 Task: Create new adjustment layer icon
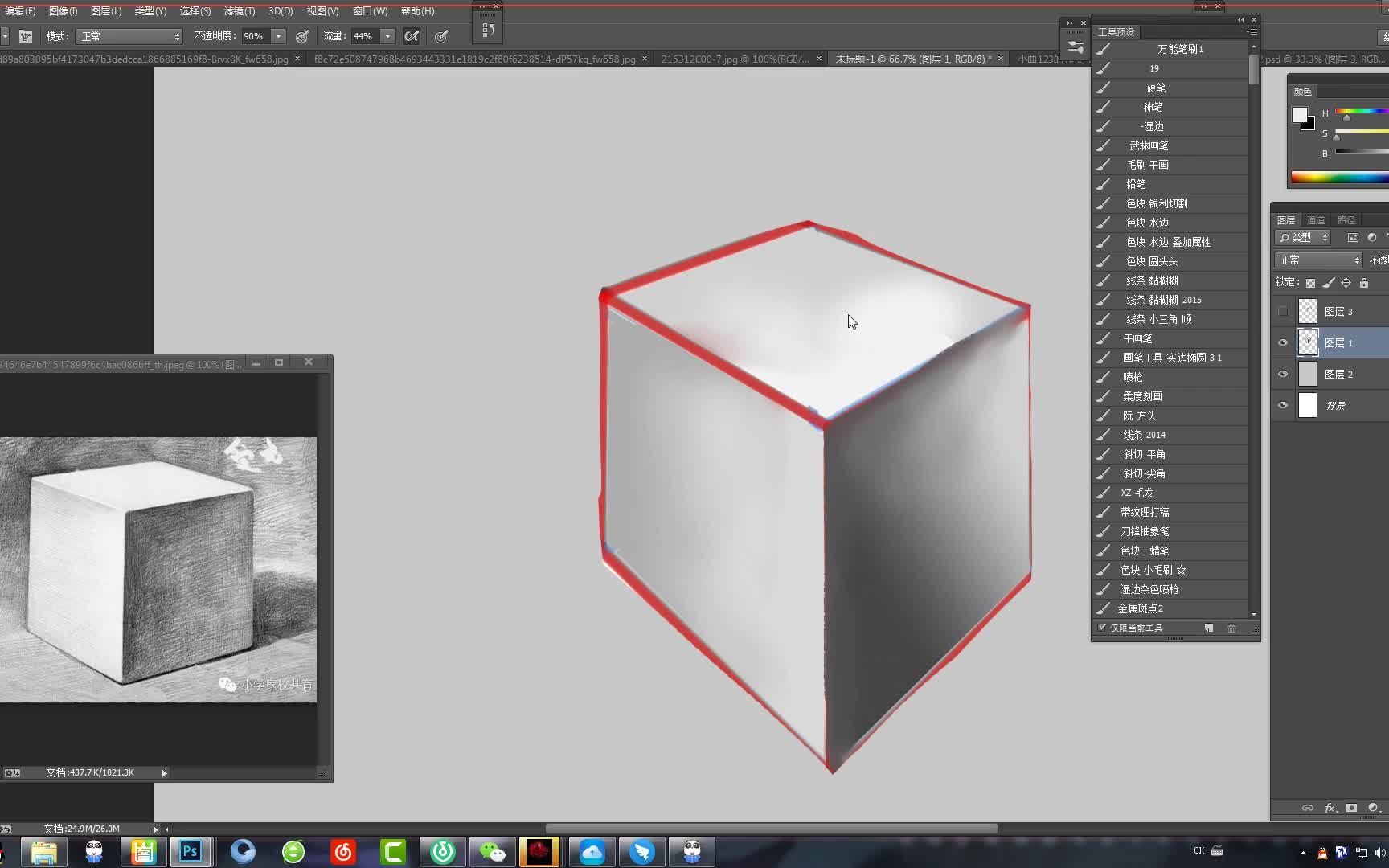[x=1373, y=808]
